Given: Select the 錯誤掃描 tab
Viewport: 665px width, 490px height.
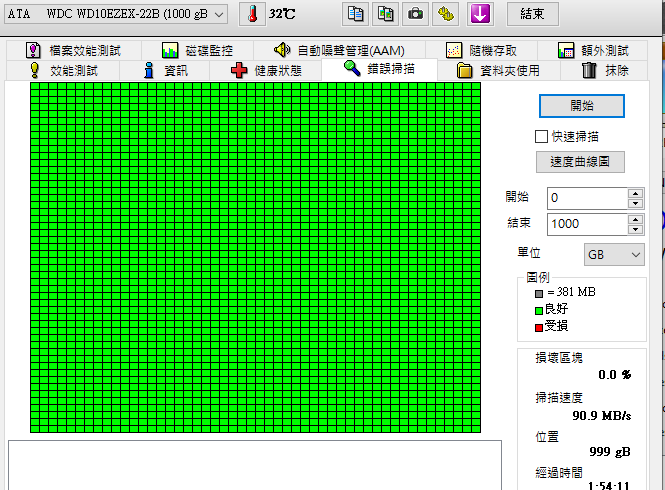Looking at the screenshot, I should coord(380,69).
